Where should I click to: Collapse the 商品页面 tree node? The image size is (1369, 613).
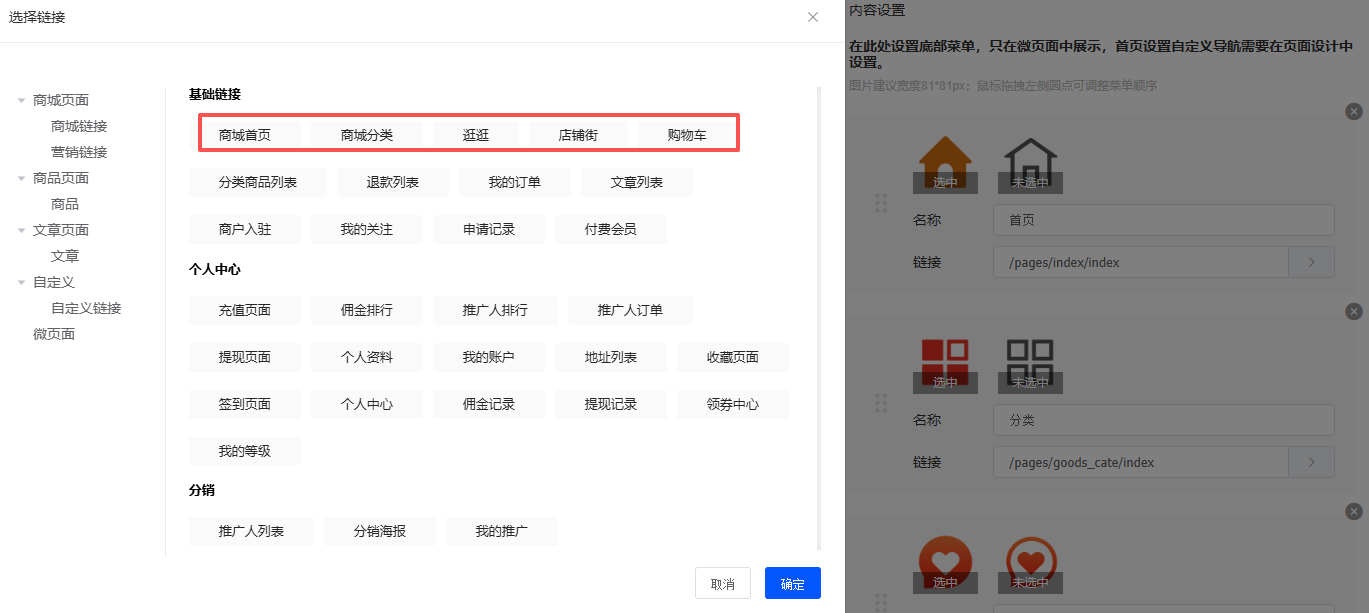tap(21, 178)
